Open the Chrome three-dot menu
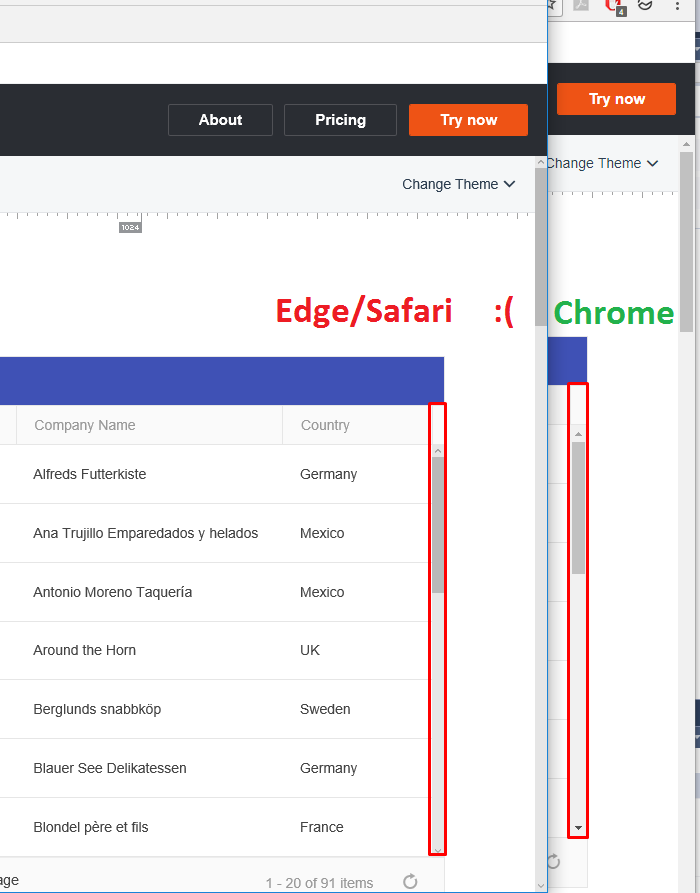Image resolution: width=700 pixels, height=893 pixels. (677, 6)
